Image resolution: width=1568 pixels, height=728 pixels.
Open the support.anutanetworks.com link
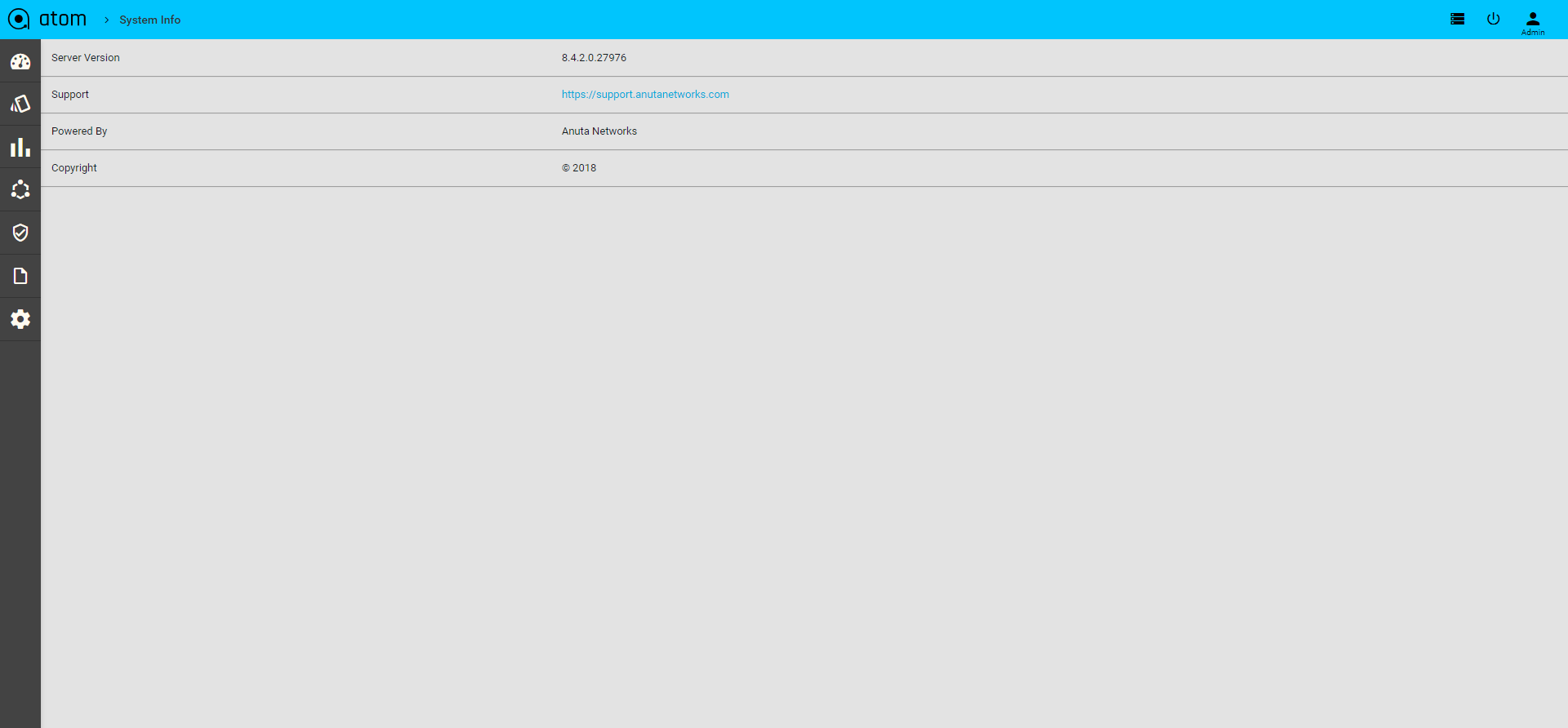pos(645,95)
